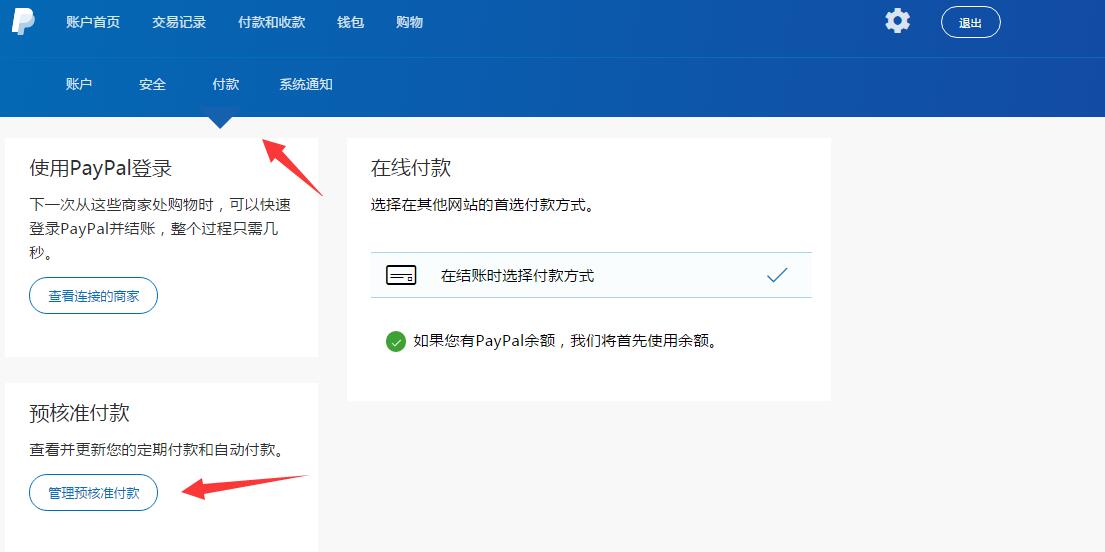Screen dimensions: 1105x552
Task: Switch to the 安全 settings tab
Action: [x=152, y=84]
